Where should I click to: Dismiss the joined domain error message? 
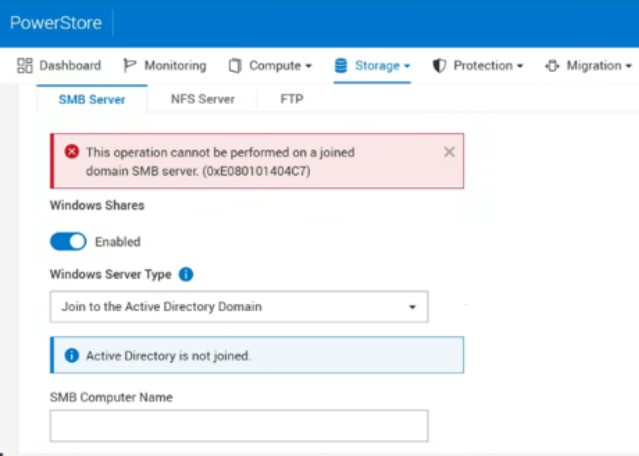pyautogui.click(x=449, y=152)
